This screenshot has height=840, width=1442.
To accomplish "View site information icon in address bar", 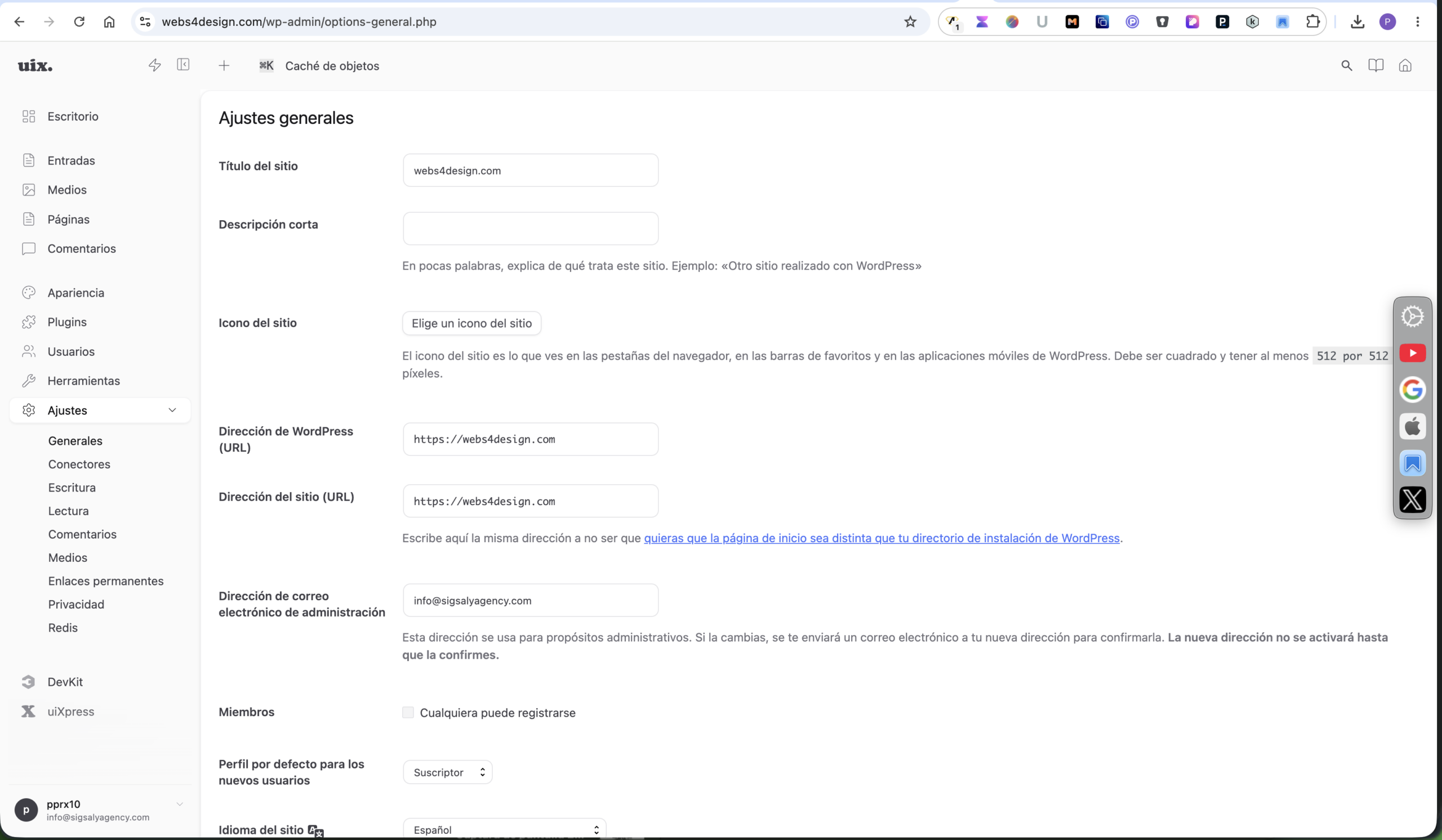I will coord(145,22).
